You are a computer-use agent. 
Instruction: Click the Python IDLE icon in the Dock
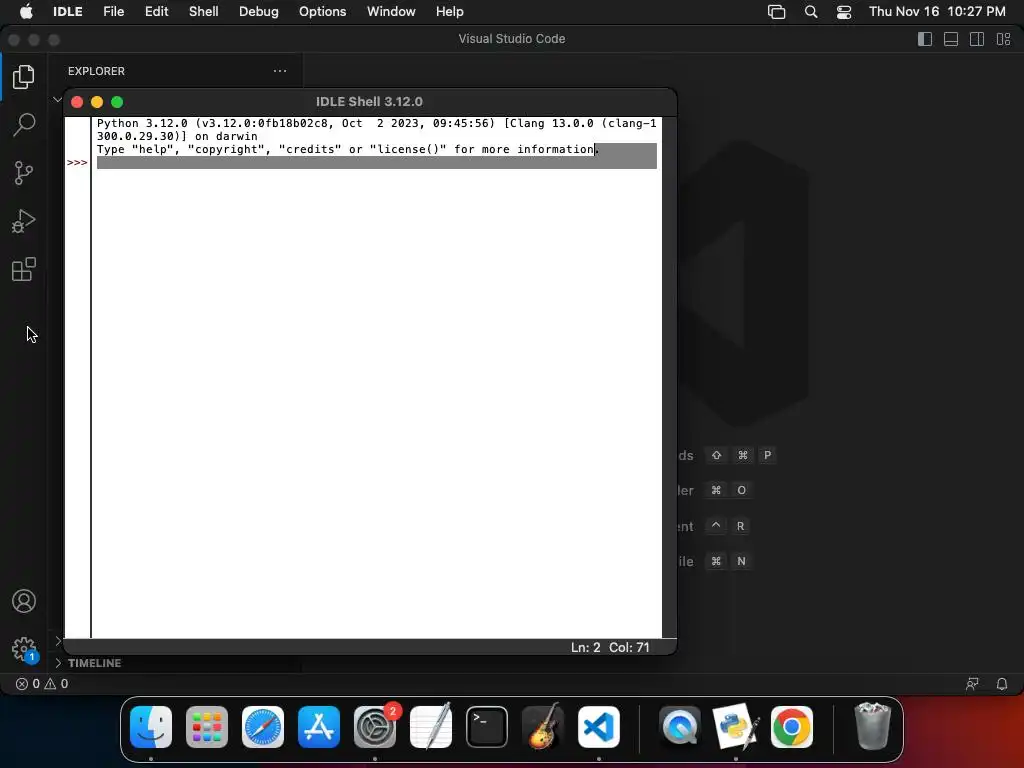[x=735, y=727]
